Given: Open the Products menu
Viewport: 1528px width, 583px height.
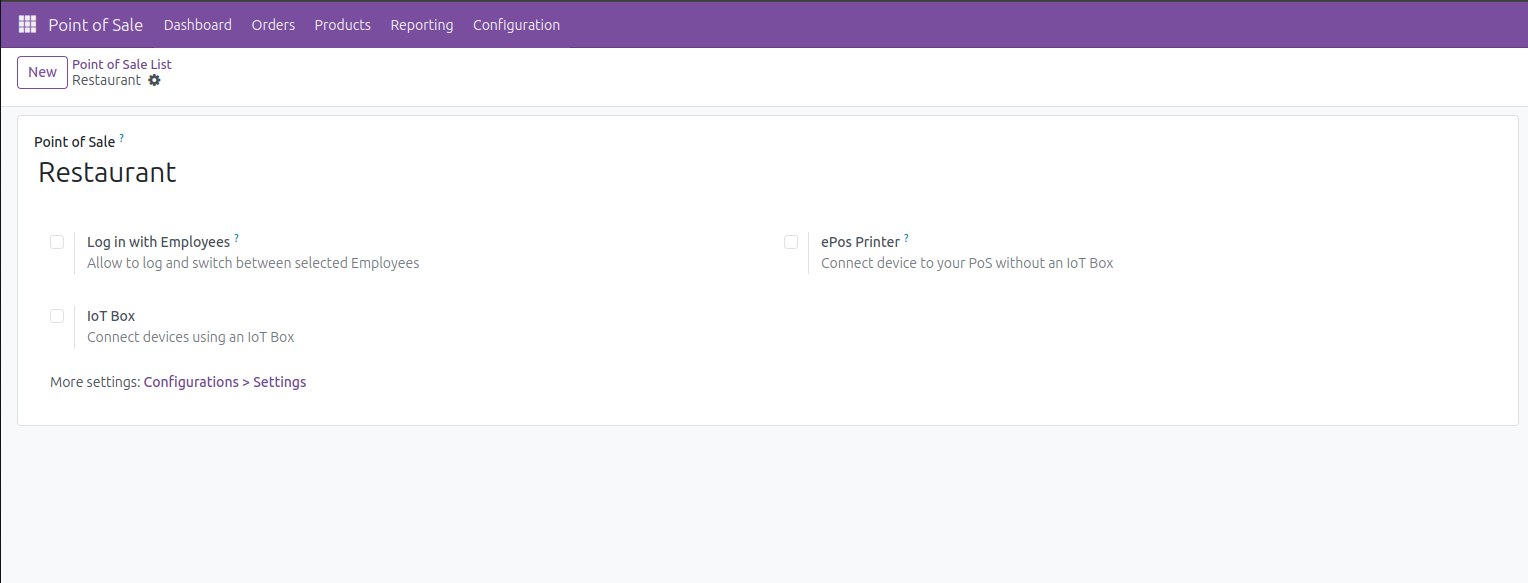Looking at the screenshot, I should pos(342,24).
